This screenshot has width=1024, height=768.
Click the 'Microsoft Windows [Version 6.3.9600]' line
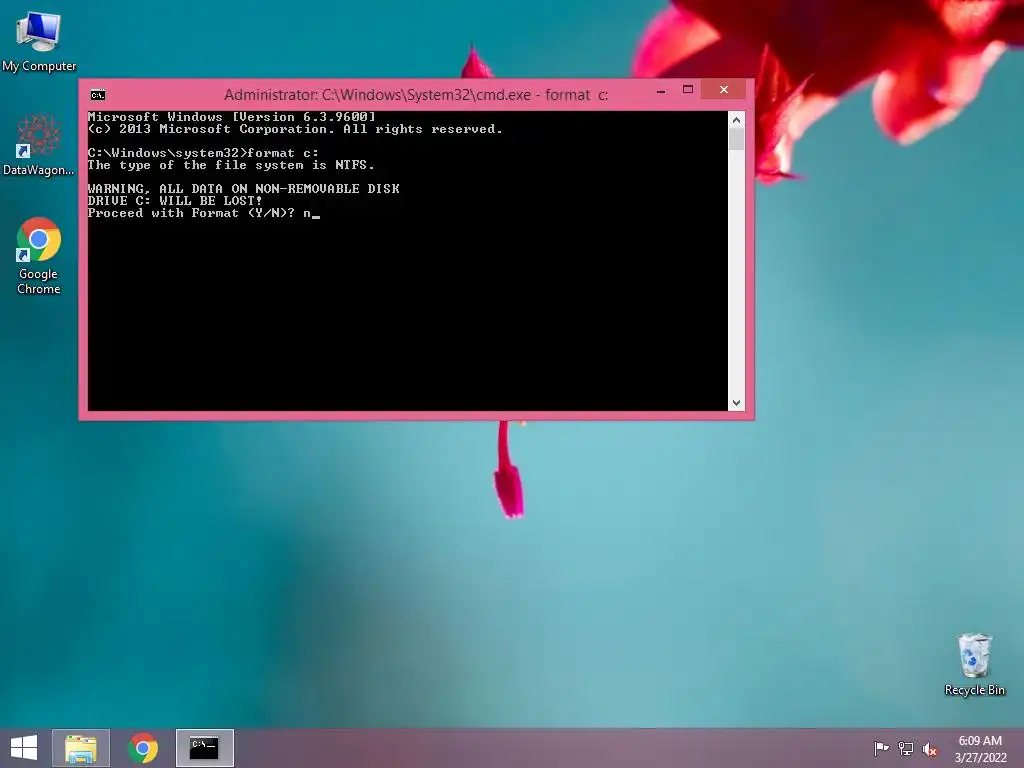point(232,117)
